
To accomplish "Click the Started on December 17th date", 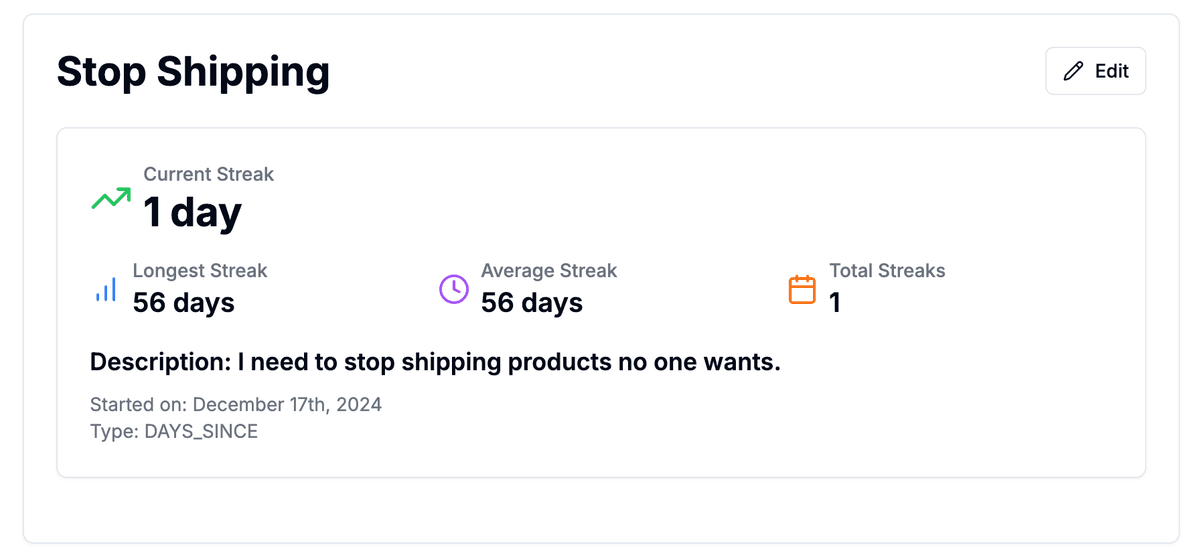I will tap(236, 404).
